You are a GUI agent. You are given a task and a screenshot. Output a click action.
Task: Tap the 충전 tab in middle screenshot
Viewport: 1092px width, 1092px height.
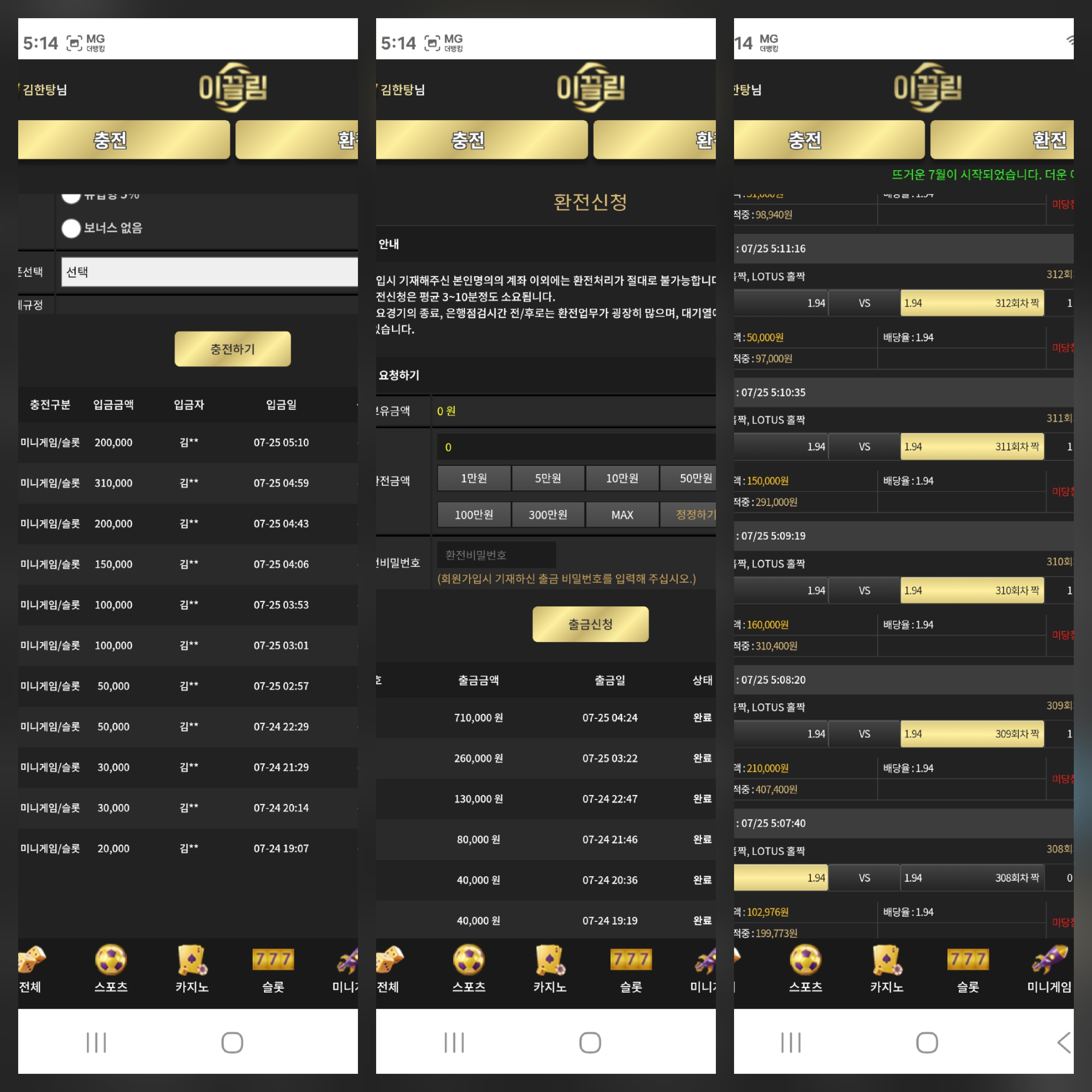482,140
